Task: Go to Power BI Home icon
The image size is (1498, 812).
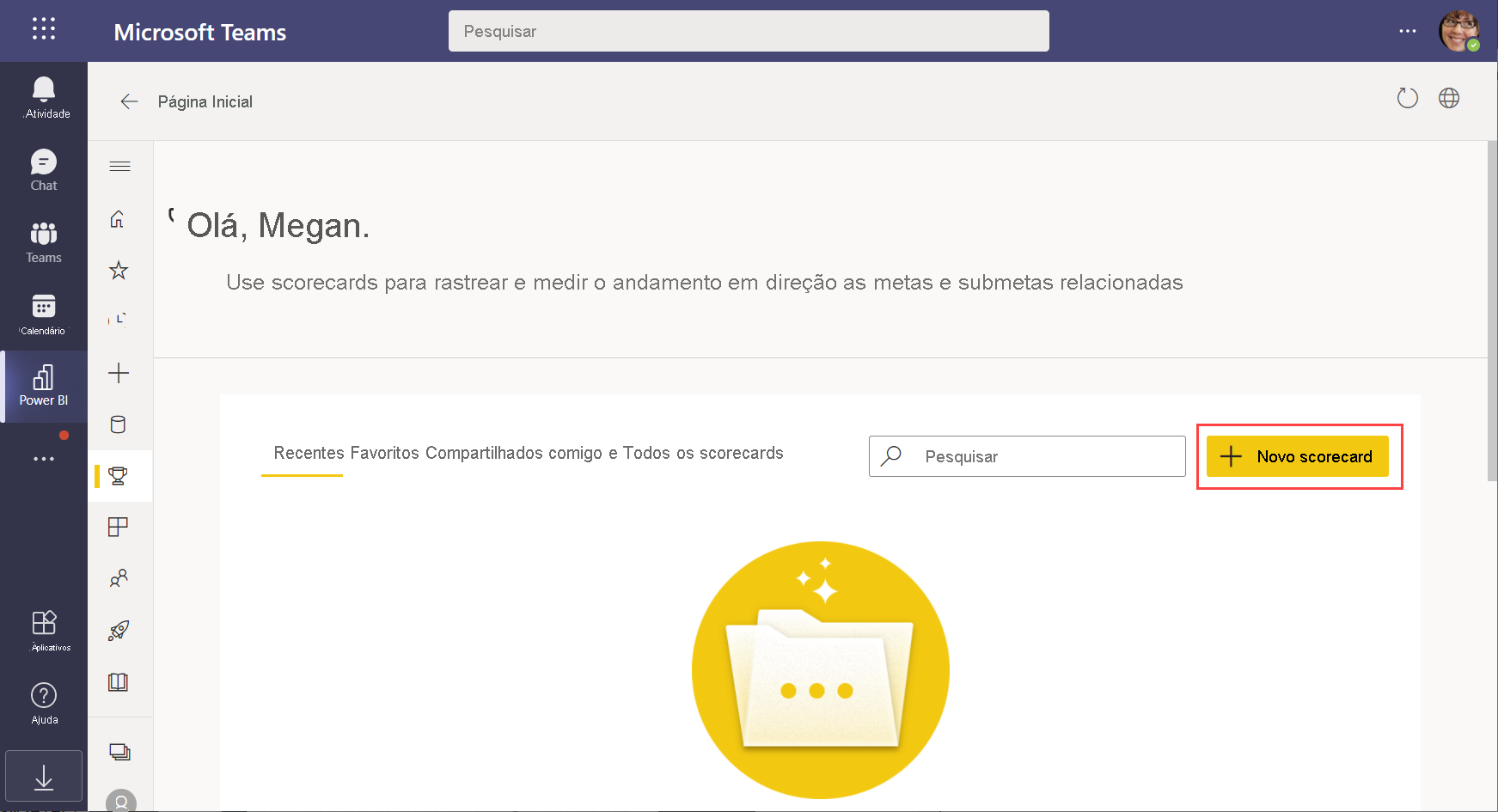Action: coord(119,219)
